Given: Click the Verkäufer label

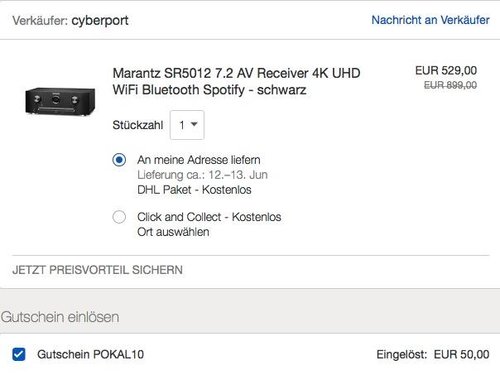Looking at the screenshot, I should (x=40, y=21).
